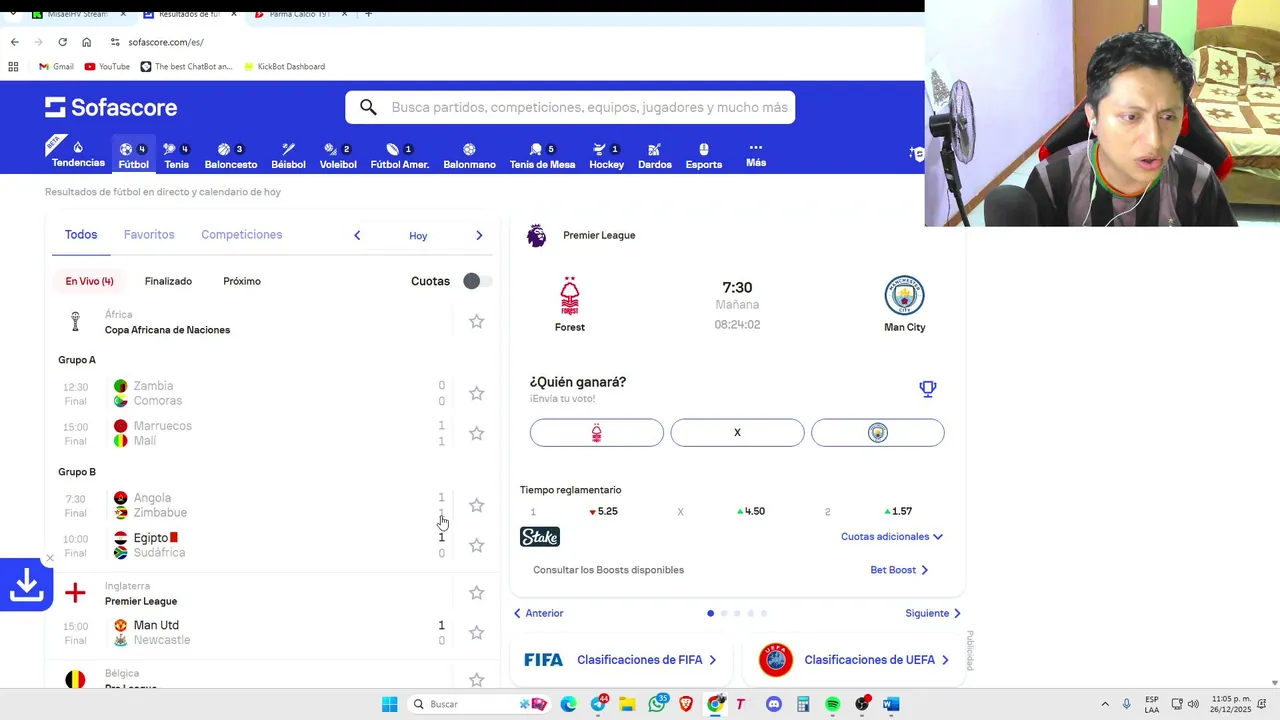Image resolution: width=1280 pixels, height=720 pixels.
Task: Star the Man Utd vs Newcastle match
Action: (x=476, y=632)
